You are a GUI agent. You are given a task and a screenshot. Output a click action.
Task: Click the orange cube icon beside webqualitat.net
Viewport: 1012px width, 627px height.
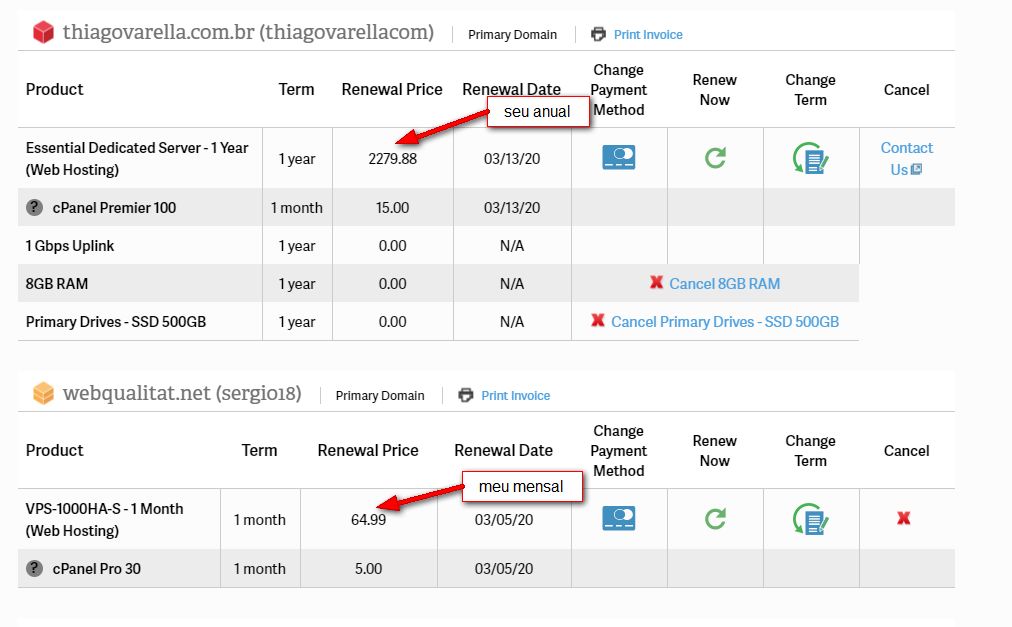[43, 394]
